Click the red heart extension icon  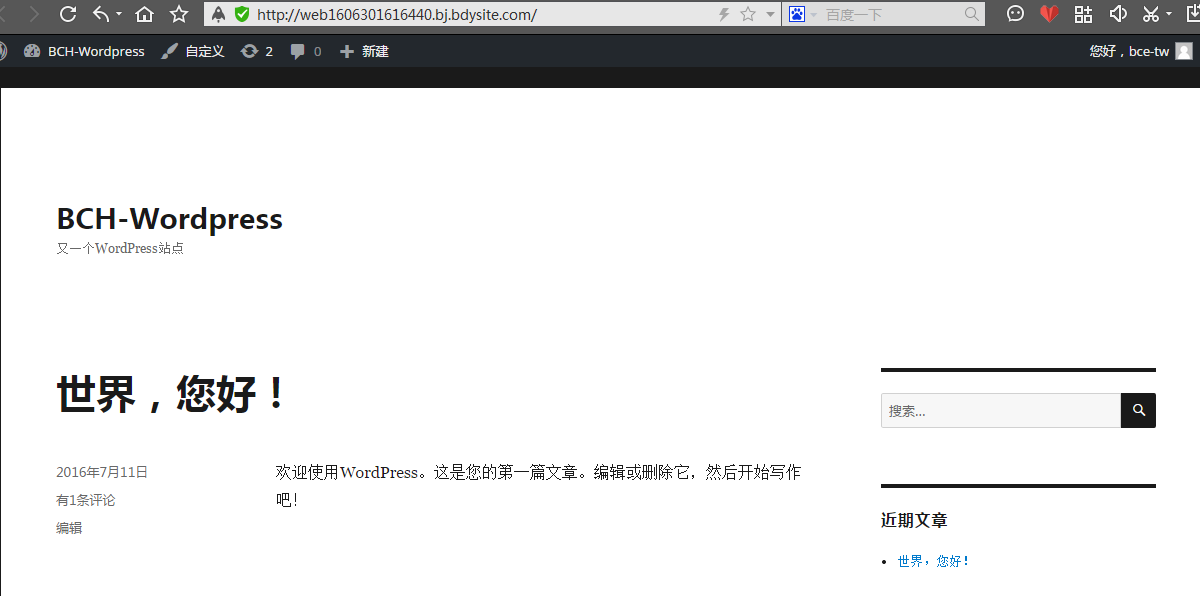click(x=1049, y=14)
